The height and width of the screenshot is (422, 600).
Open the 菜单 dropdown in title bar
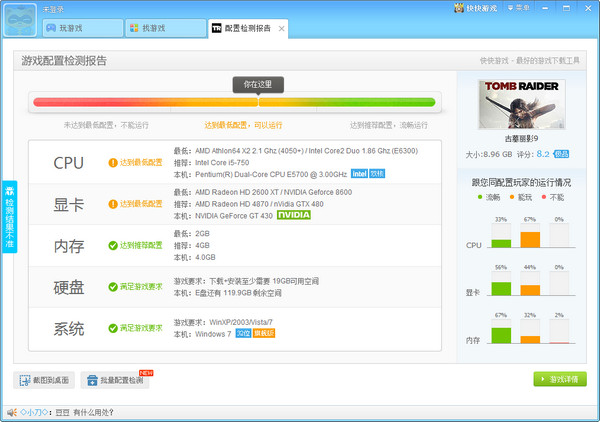click(518, 8)
